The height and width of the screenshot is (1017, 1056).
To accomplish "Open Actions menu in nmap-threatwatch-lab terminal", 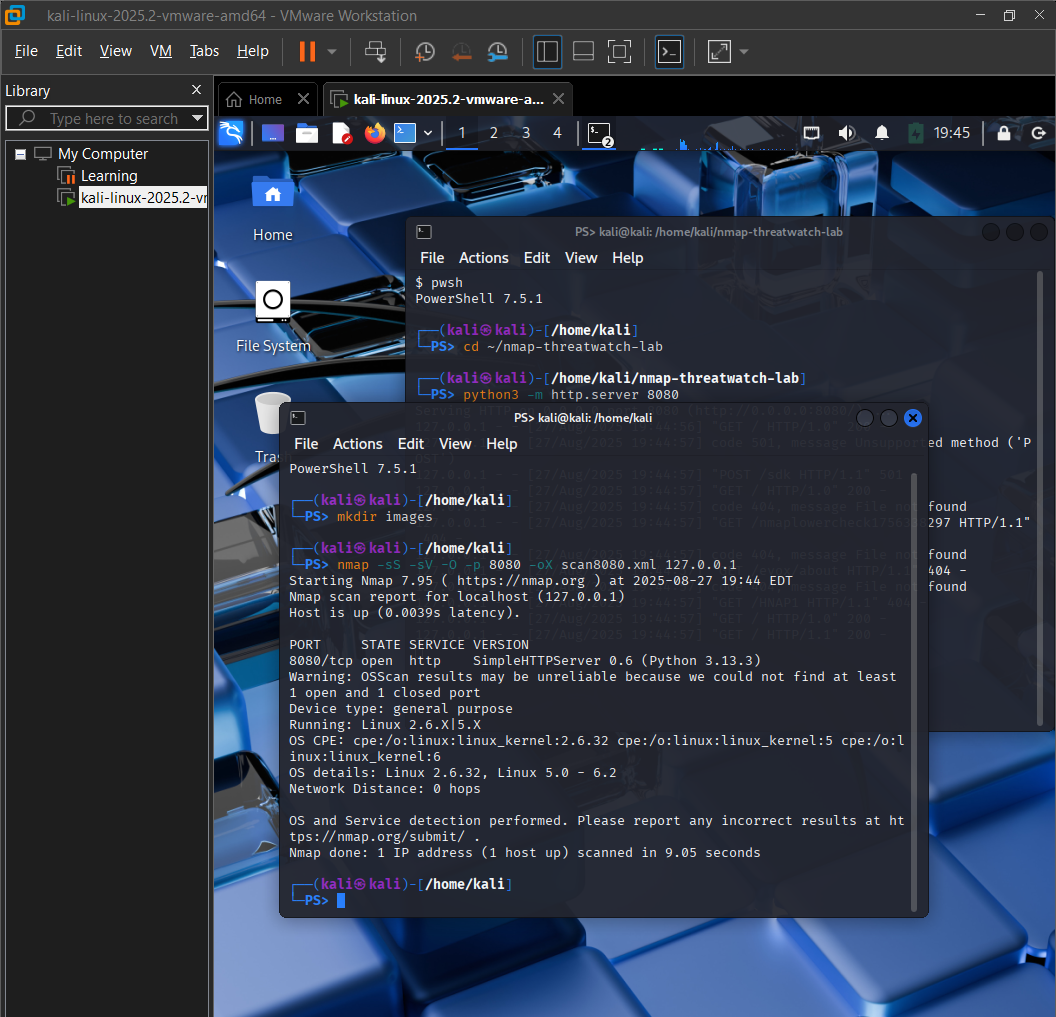I will pyautogui.click(x=484, y=258).
